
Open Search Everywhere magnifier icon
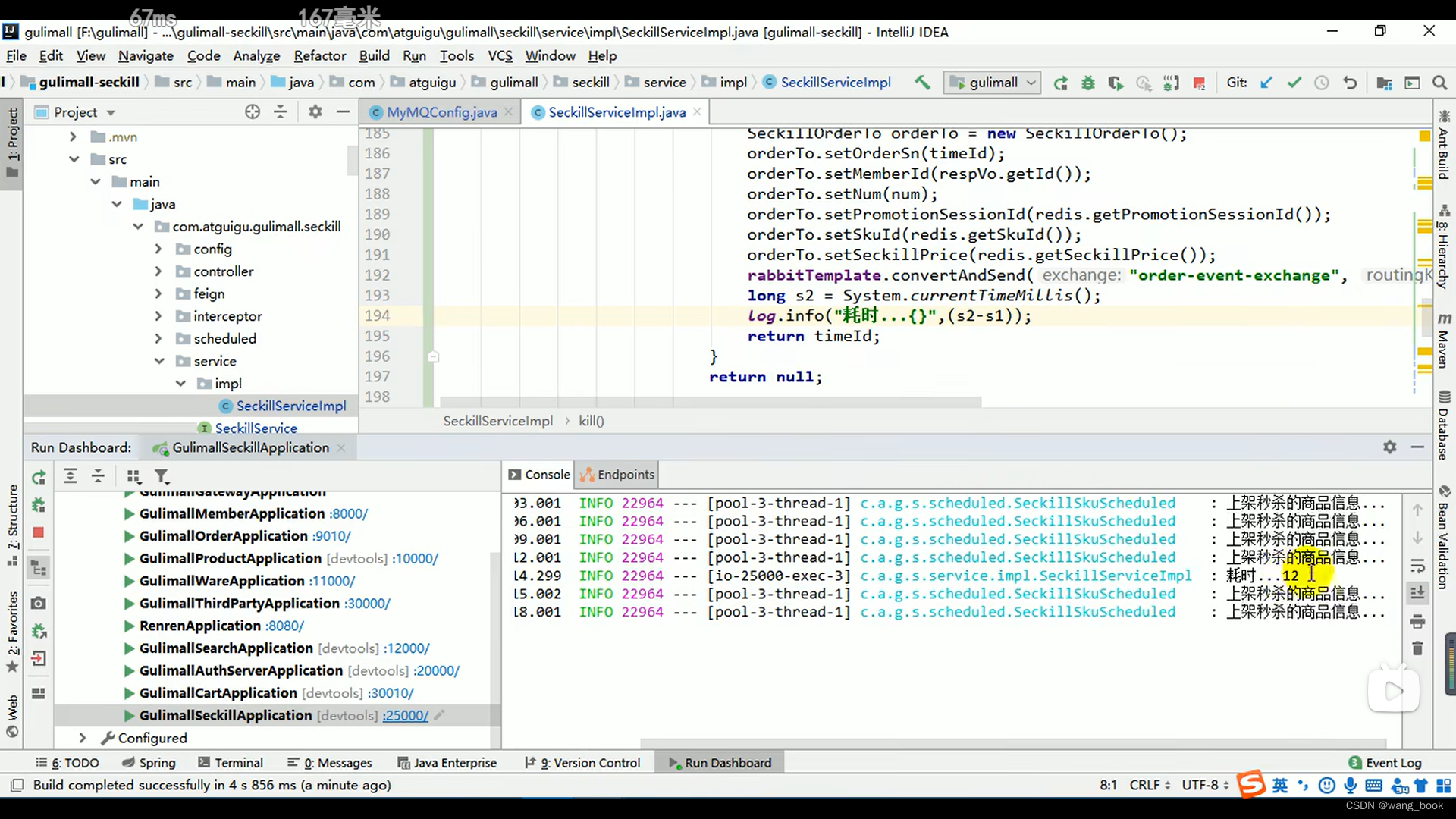1439,83
